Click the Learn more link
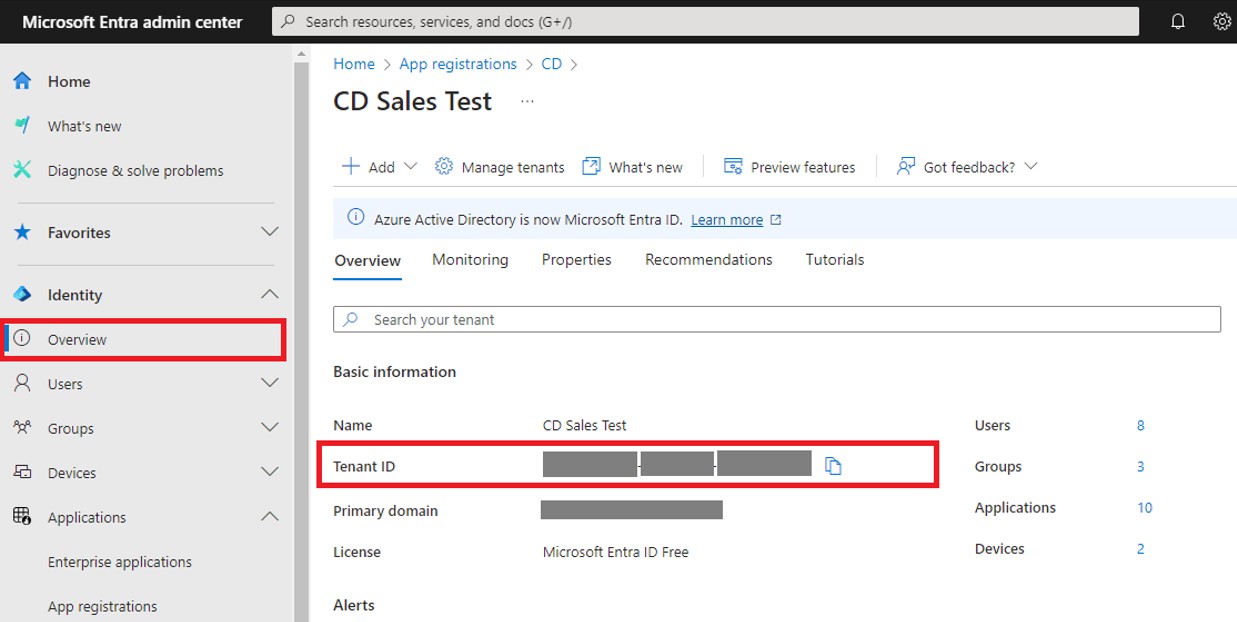The image size is (1237, 622). (x=727, y=220)
